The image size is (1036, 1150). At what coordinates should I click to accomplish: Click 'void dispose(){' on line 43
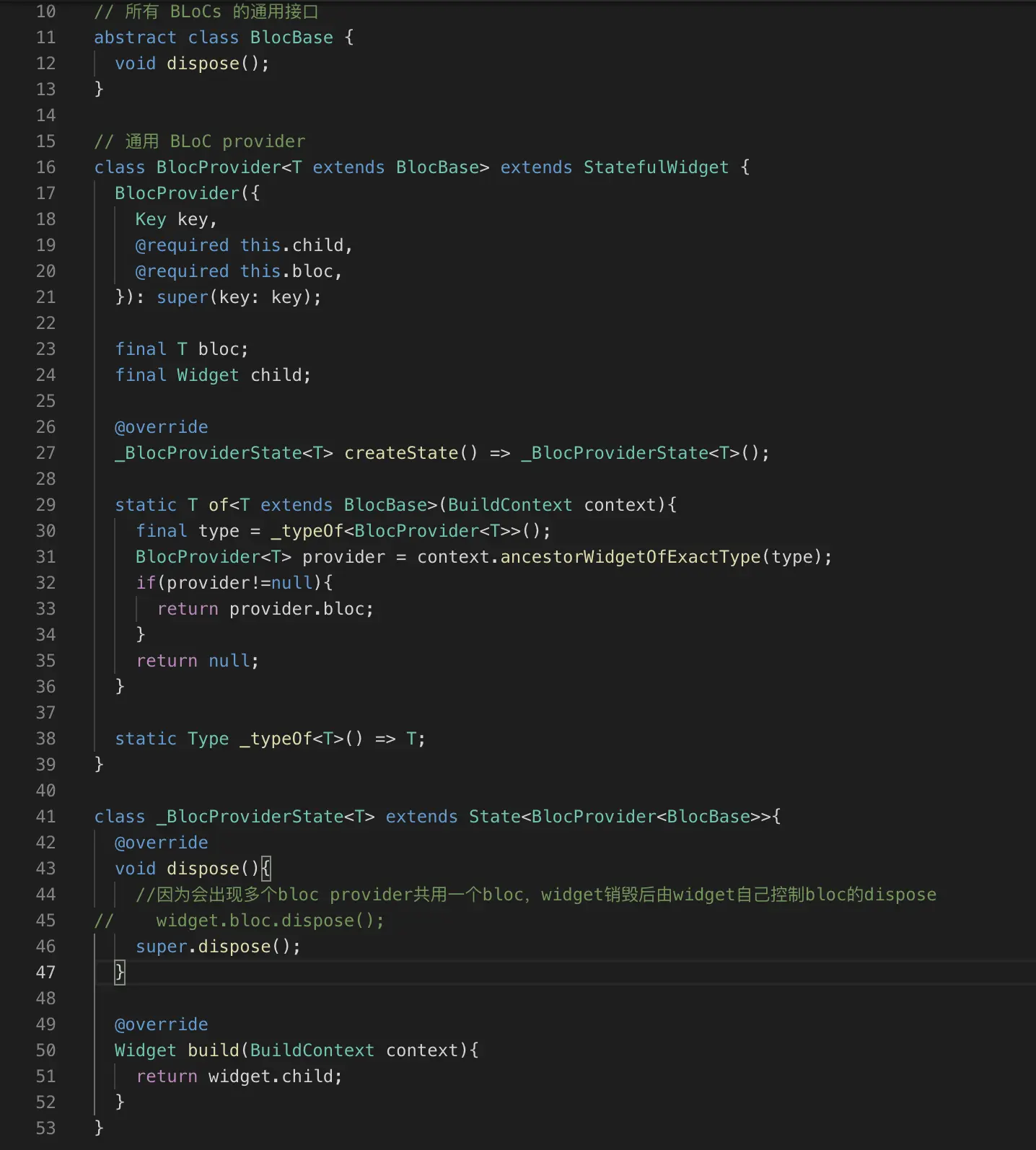click(x=192, y=869)
